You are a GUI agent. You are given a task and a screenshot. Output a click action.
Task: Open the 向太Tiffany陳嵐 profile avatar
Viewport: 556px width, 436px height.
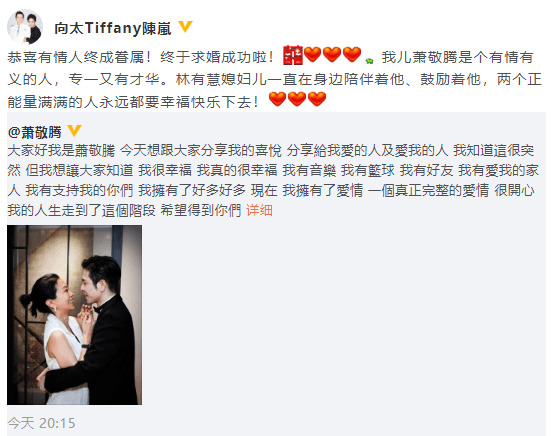[25, 27]
